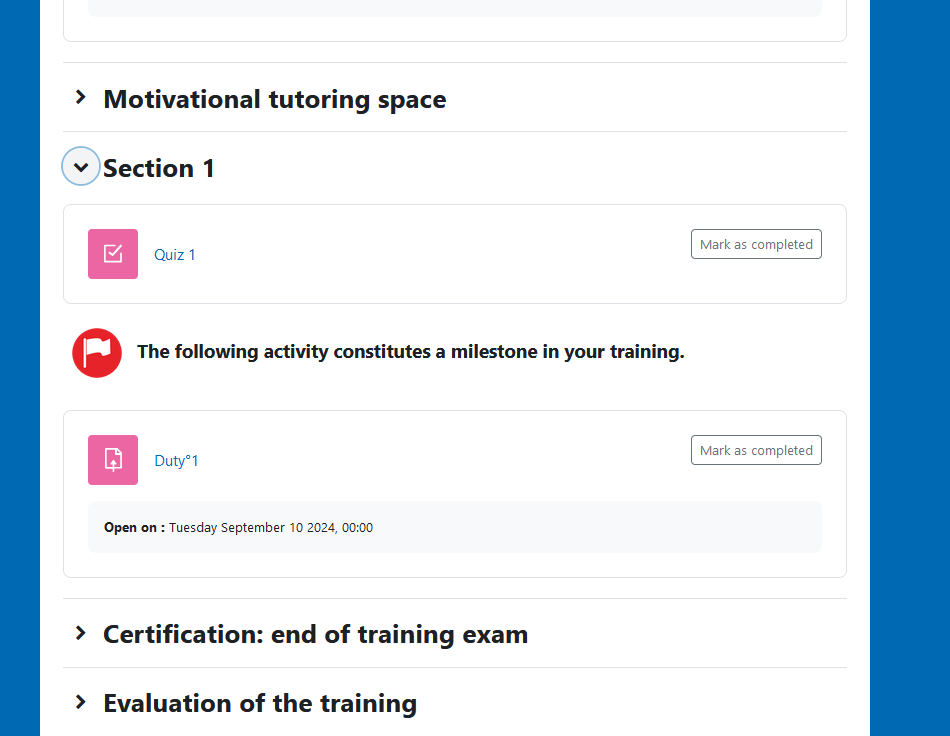Click the blue page margin on the left
Screen dimensions: 950x736
pyautogui.click(x=20, y=368)
